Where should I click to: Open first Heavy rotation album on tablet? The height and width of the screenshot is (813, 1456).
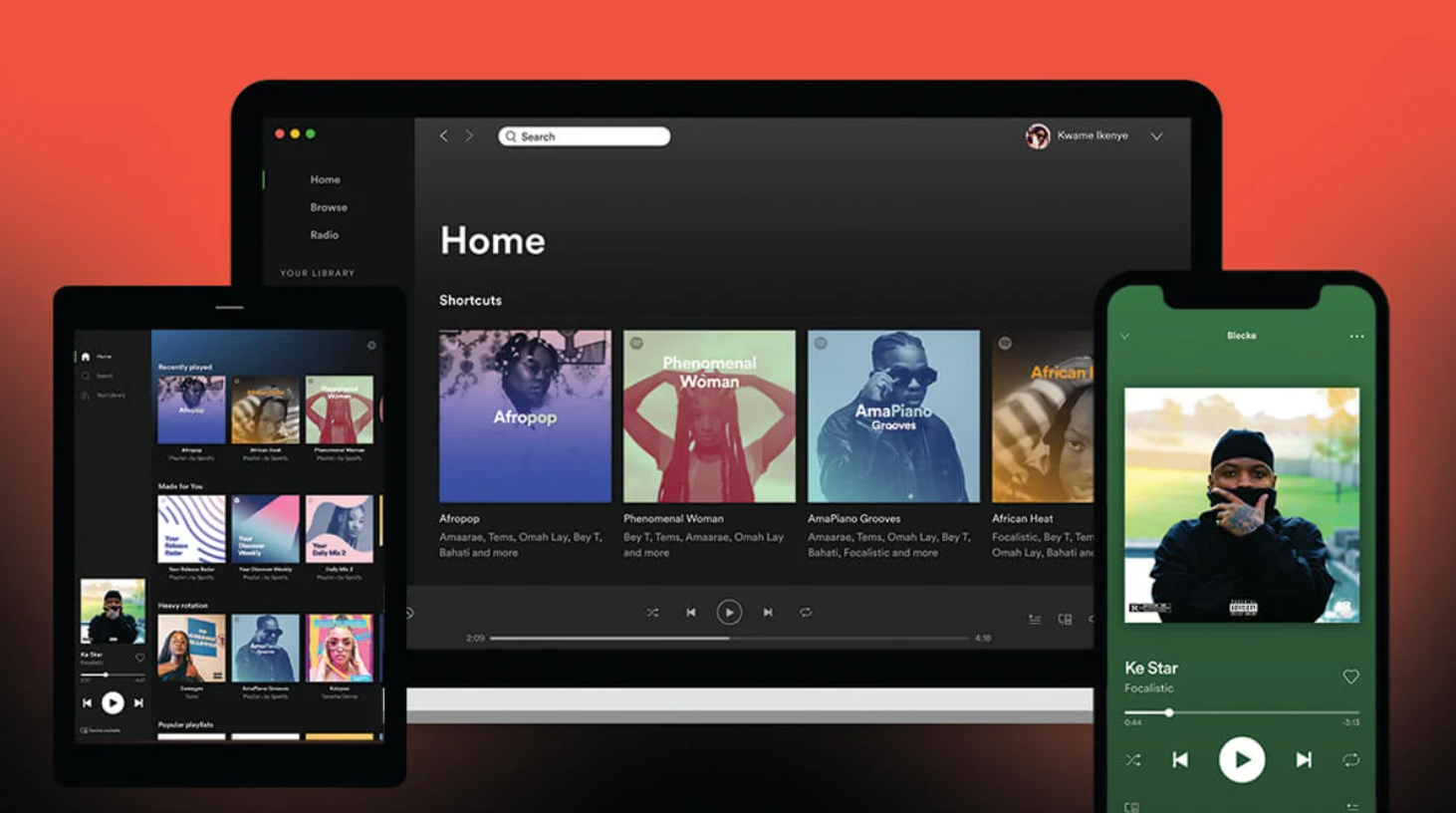tap(191, 648)
